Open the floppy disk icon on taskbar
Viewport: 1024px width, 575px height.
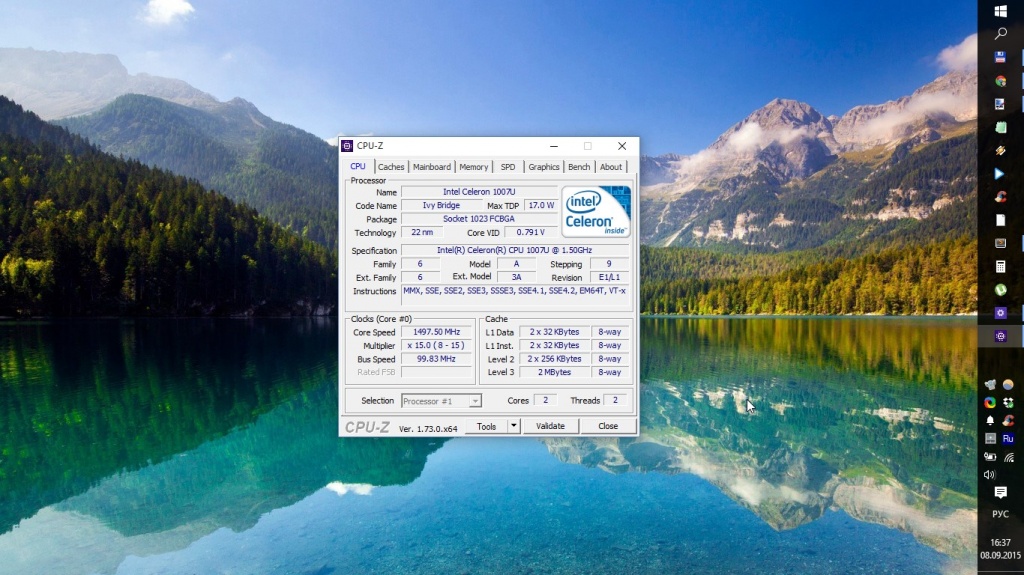pos(1000,58)
